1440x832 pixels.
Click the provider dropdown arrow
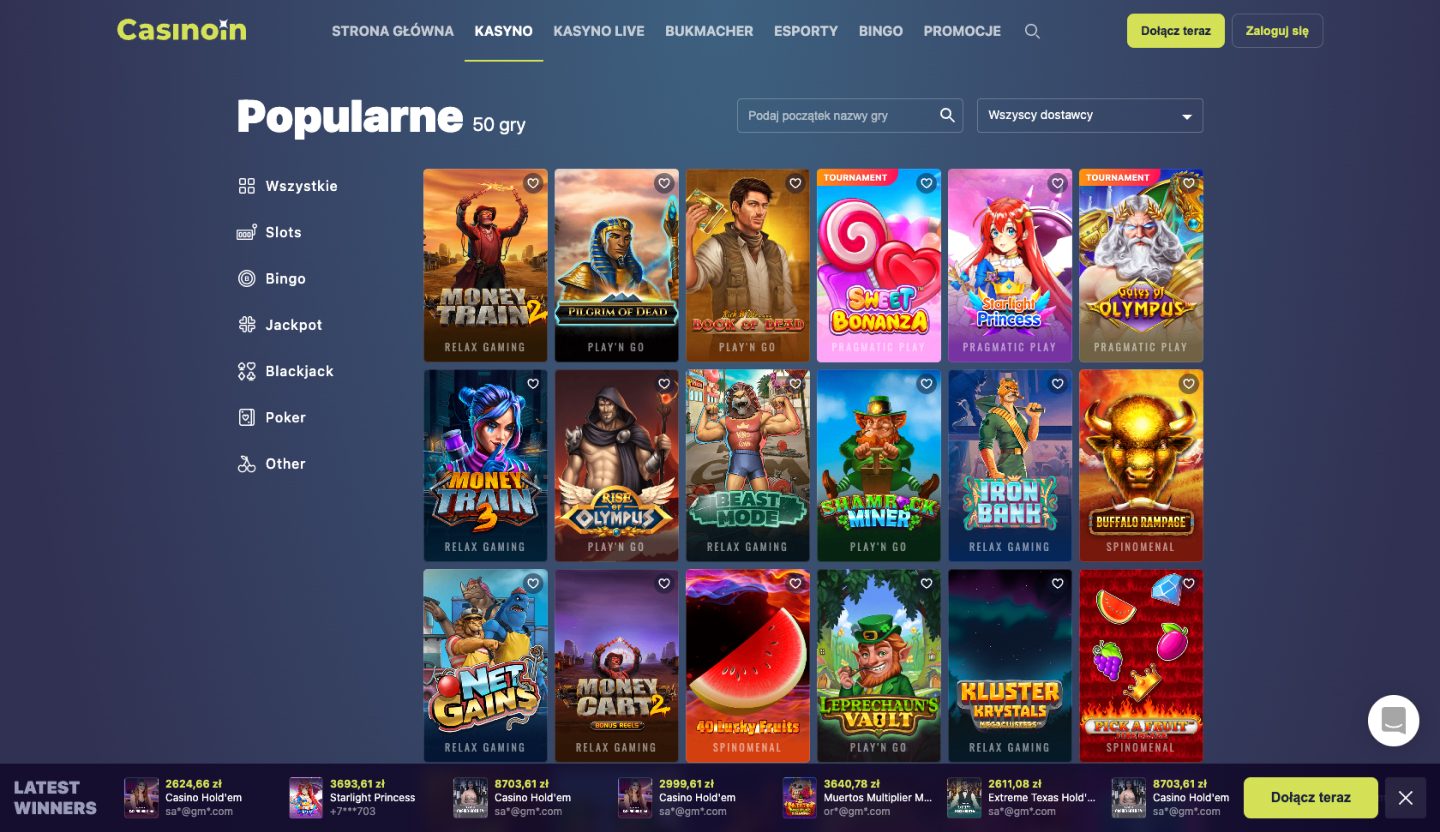pos(1186,117)
